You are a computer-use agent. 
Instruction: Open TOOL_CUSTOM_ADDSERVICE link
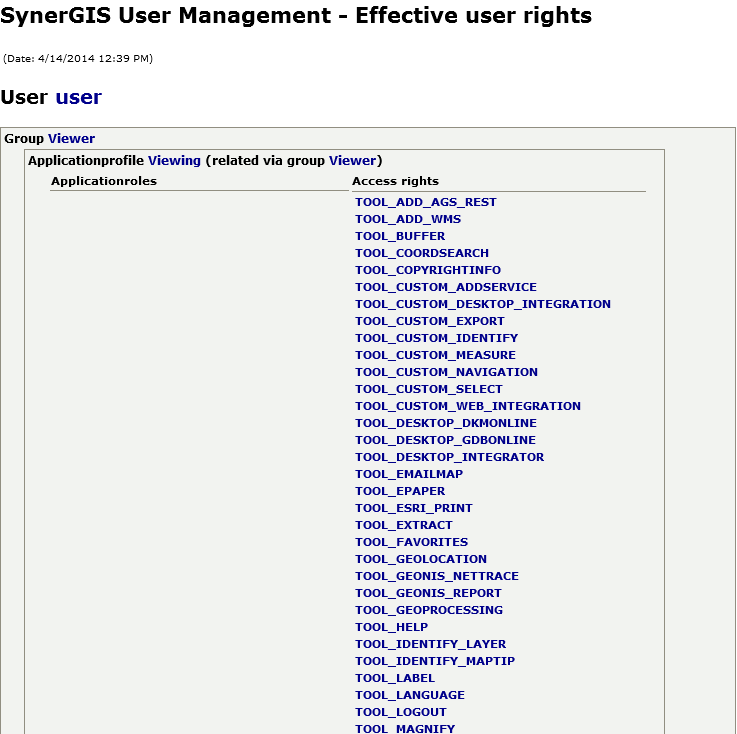point(446,287)
